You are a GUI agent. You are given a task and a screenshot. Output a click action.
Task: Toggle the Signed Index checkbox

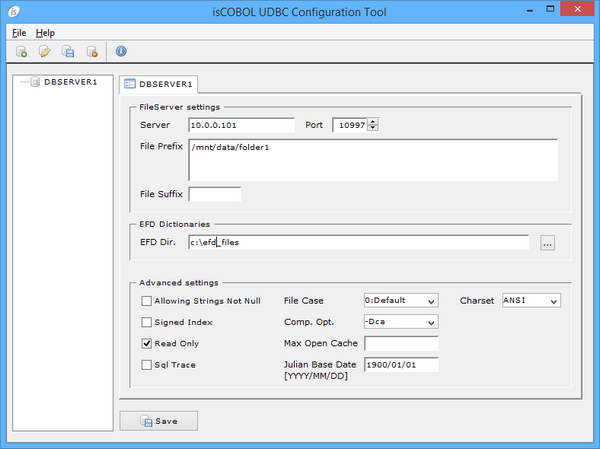(147, 322)
